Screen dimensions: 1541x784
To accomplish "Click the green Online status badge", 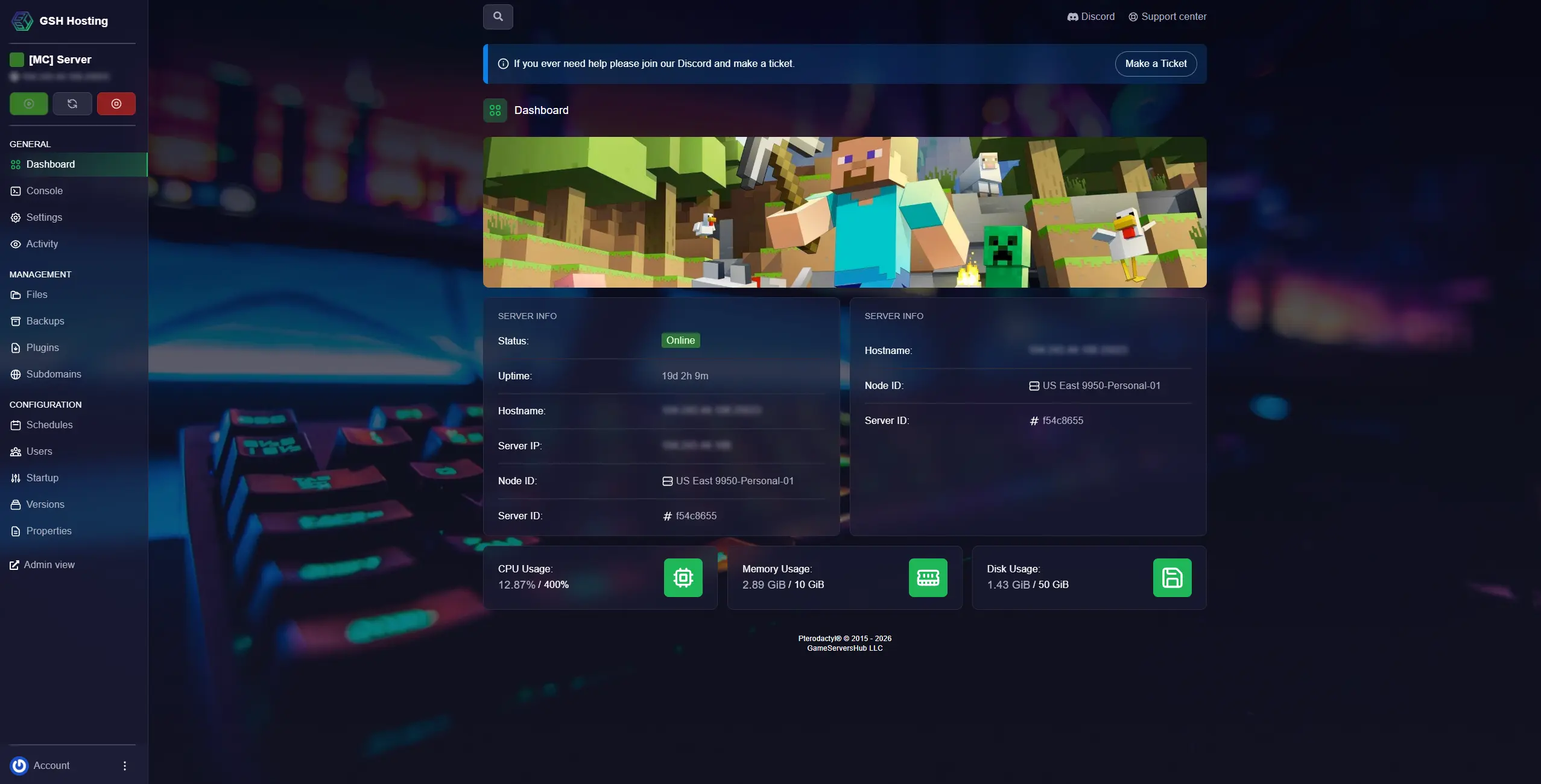I will [x=680, y=340].
